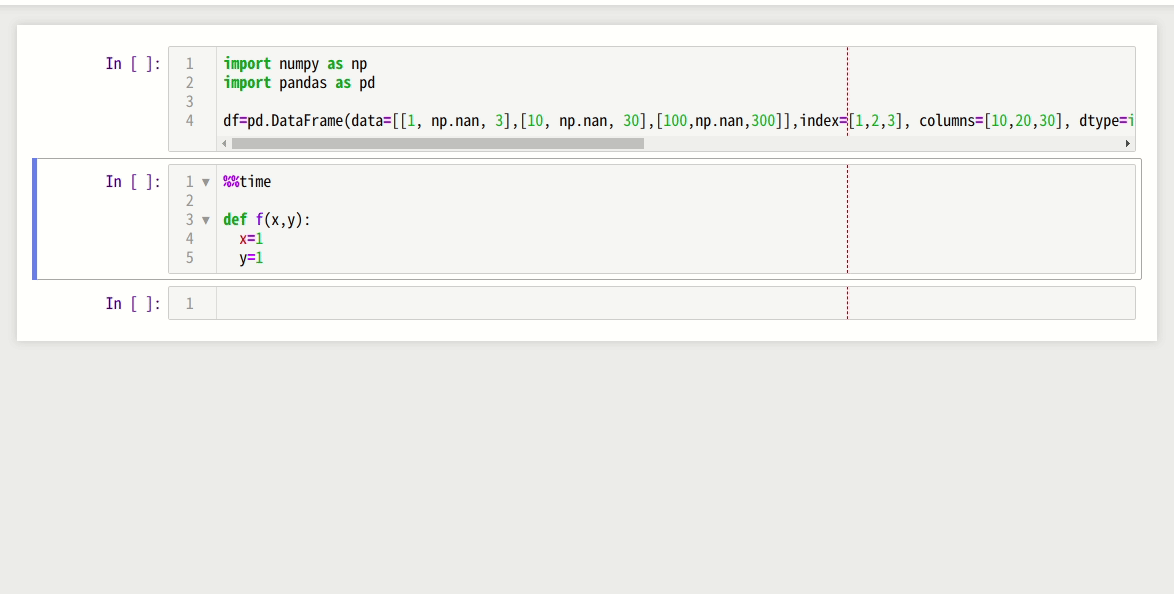Click the left arrow of horizontal scrollbar

coord(224,143)
